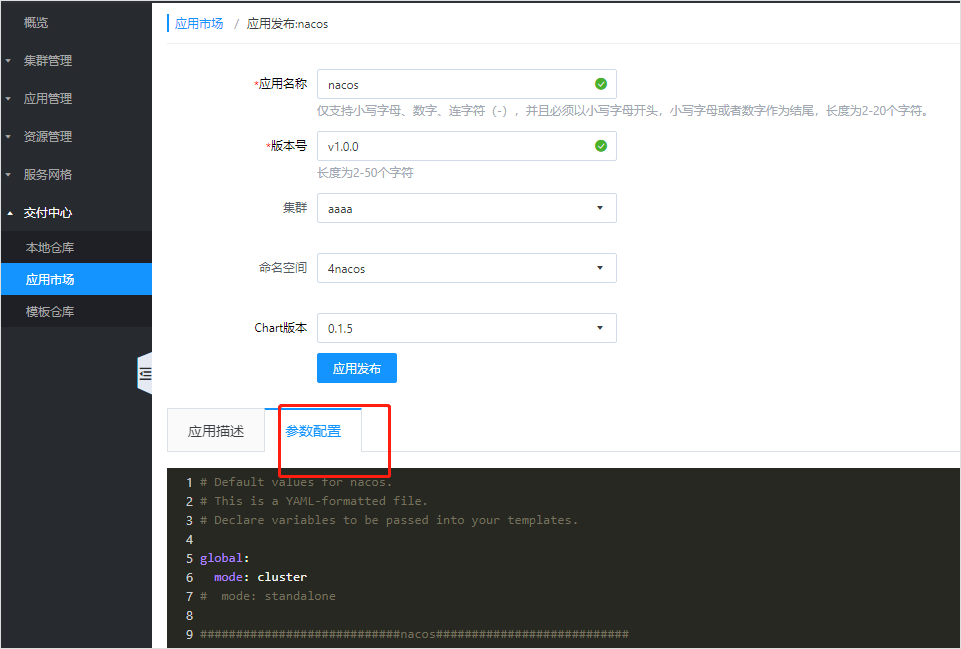Expand the 服务网格 sidebar section
Screen dimensions: 961x649
pos(46,174)
